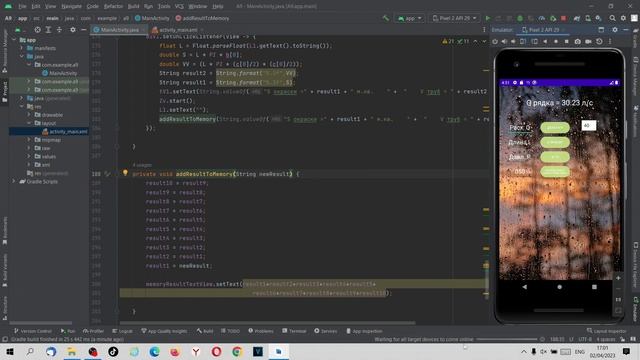
Task: Open Windows Start menu
Action: (x=9, y=351)
